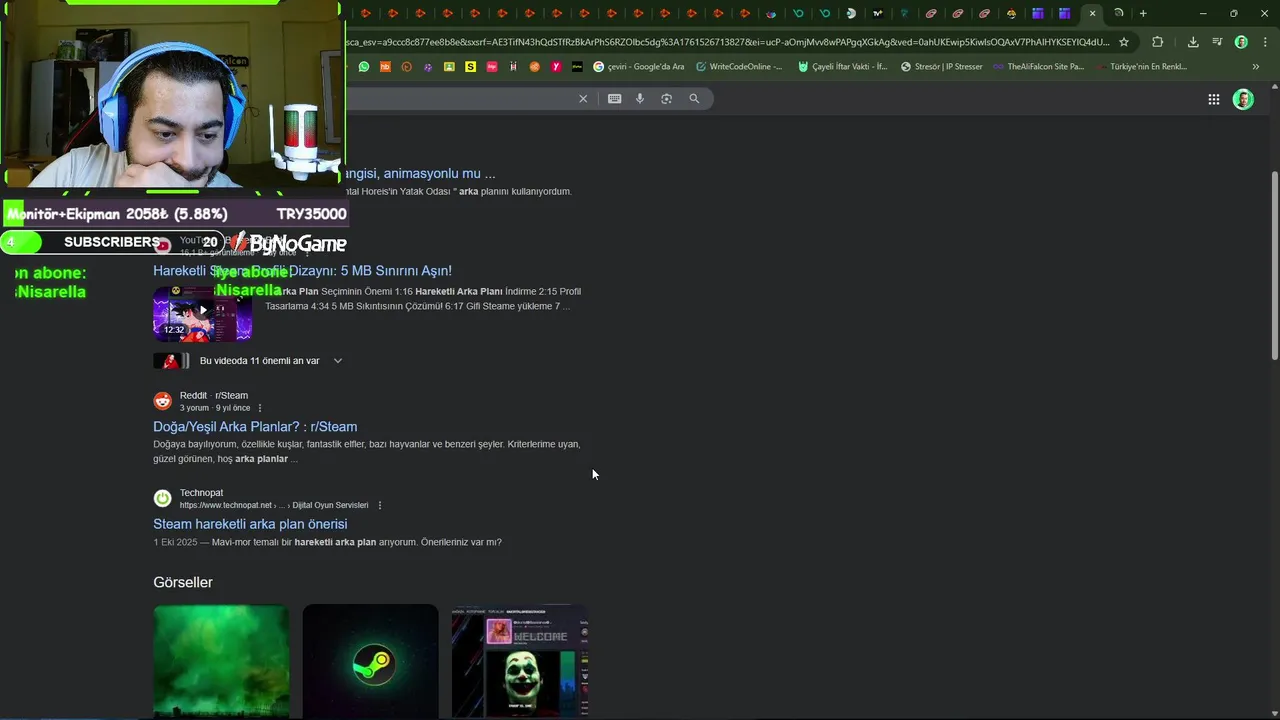
Task: Open the orange basketball bookmark icon
Action: coord(534,67)
